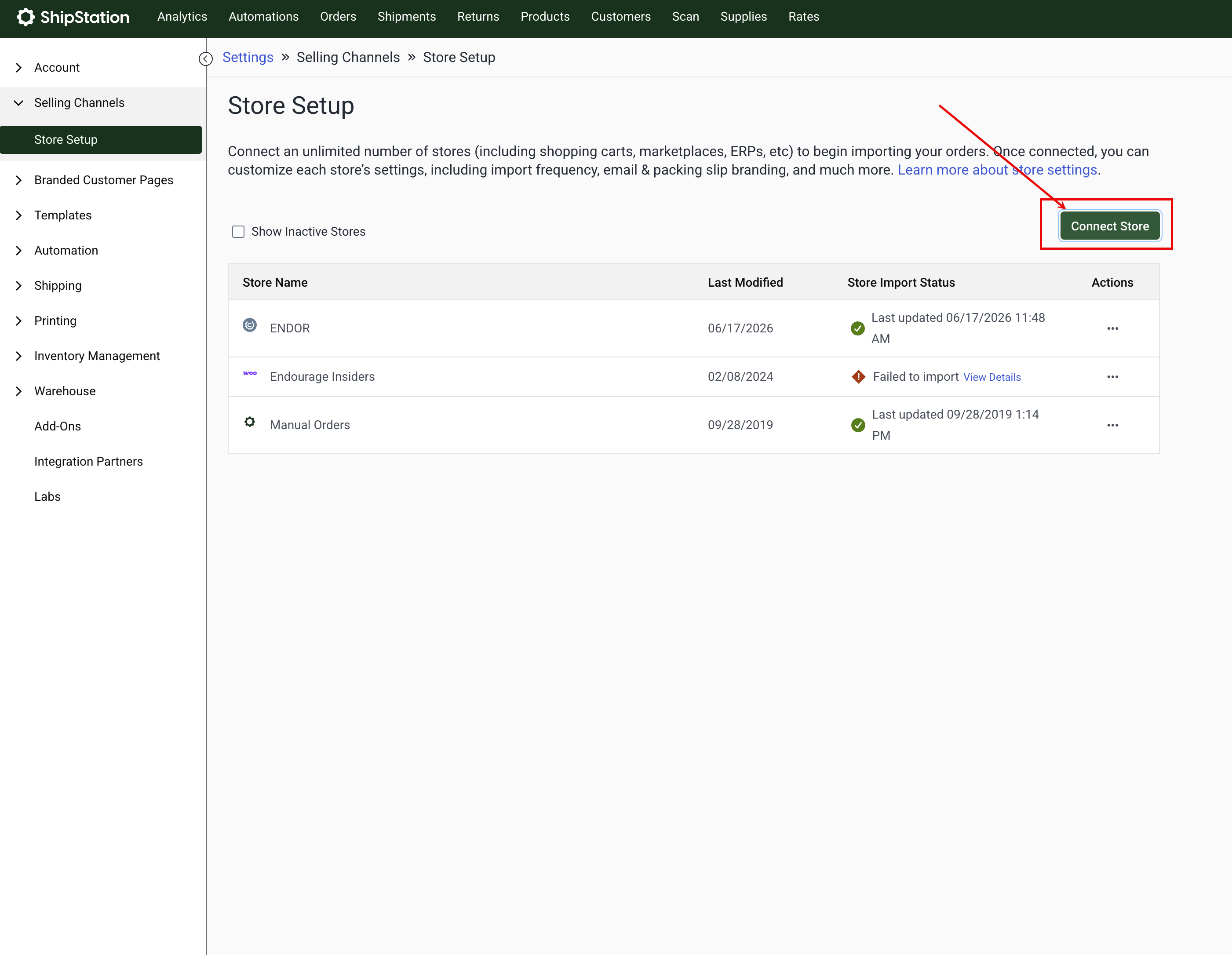Click the Store Import Status column header
The image size is (1232, 955).
901,283
